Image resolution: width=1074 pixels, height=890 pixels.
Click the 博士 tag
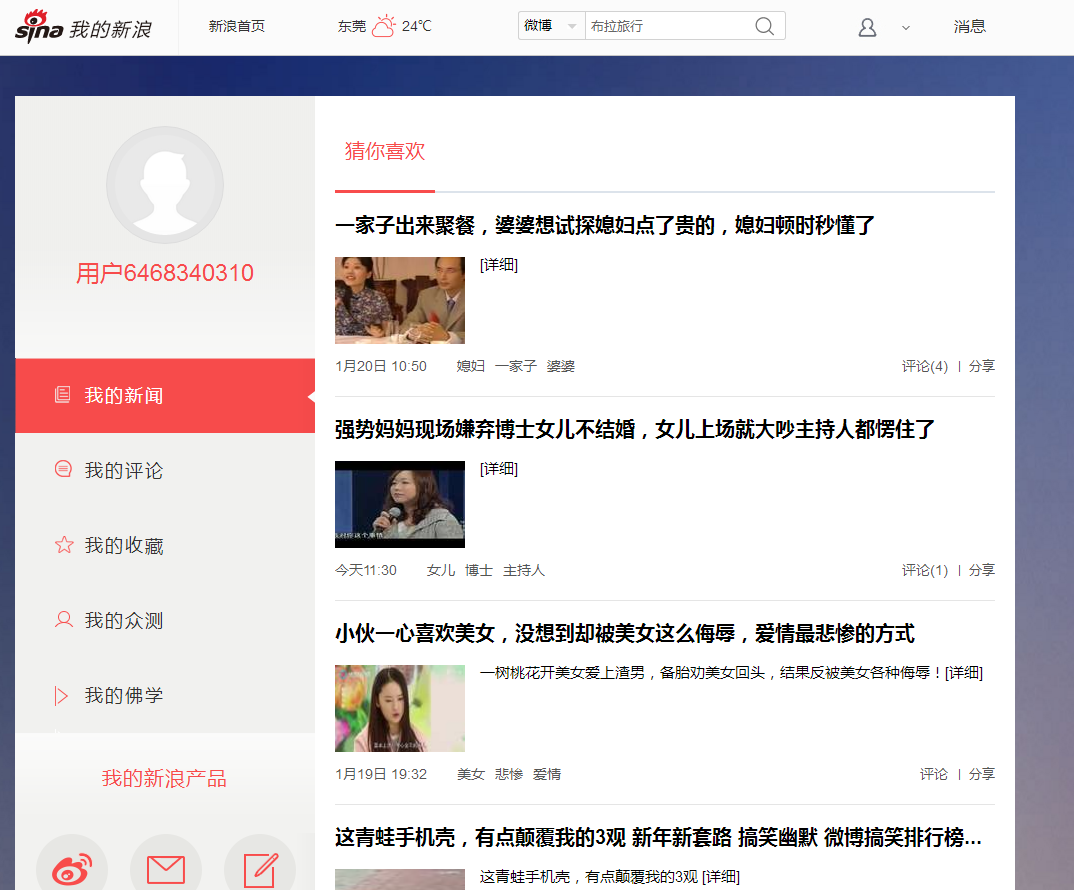click(479, 570)
